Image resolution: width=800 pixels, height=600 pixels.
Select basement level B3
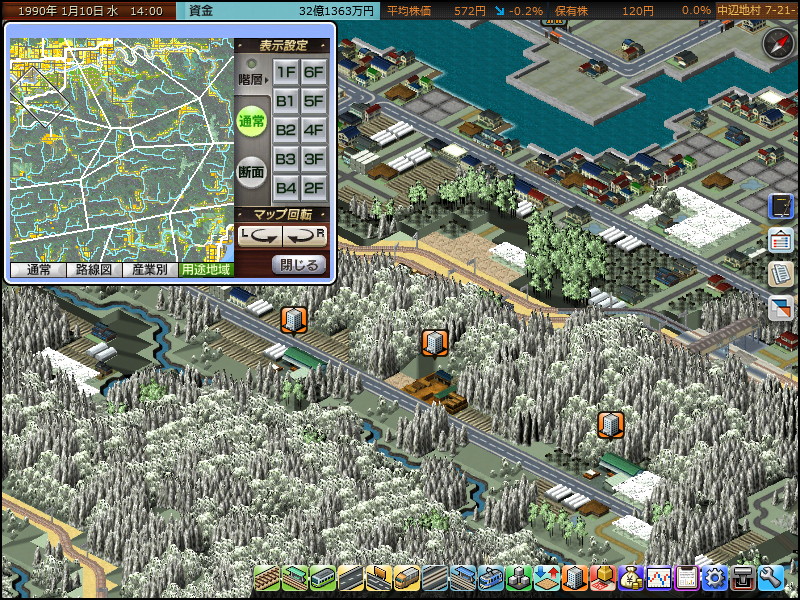pos(286,159)
